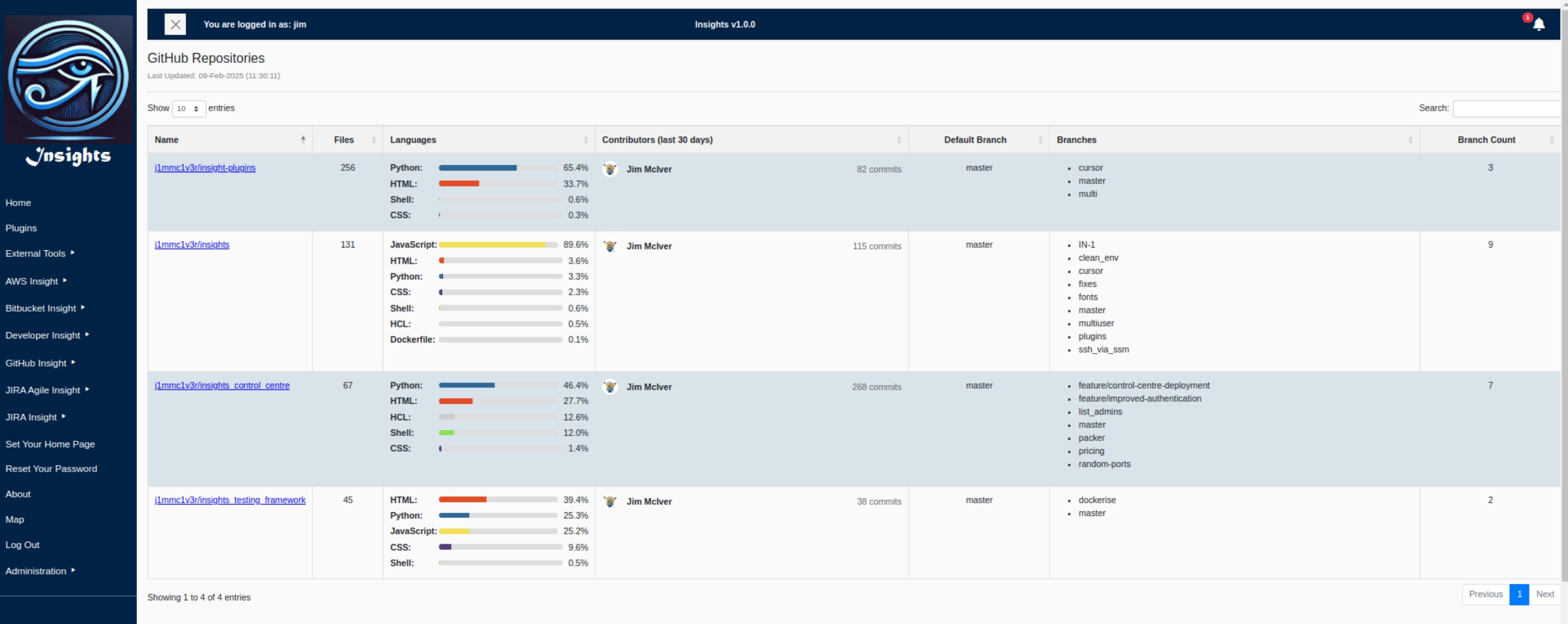Sort by Default Branch column
The width and height of the screenshot is (1568, 624).
tap(979, 139)
